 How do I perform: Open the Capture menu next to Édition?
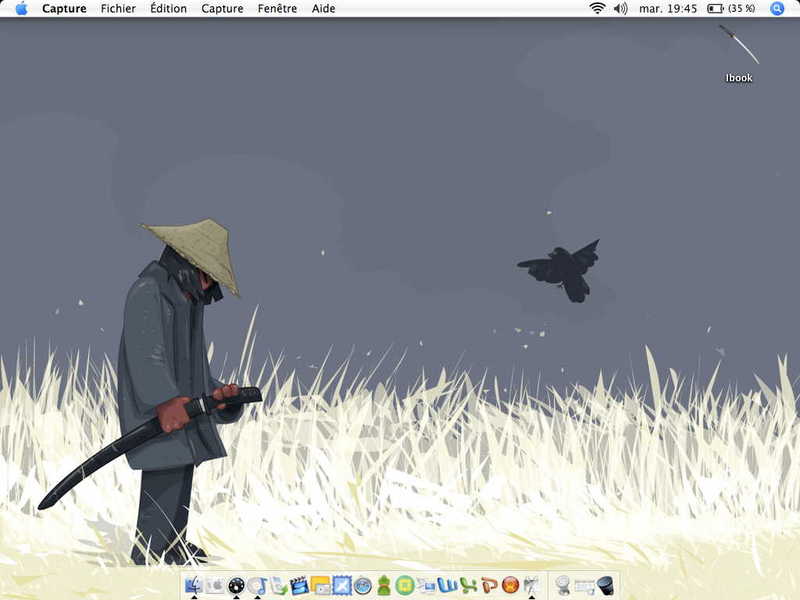pos(222,9)
